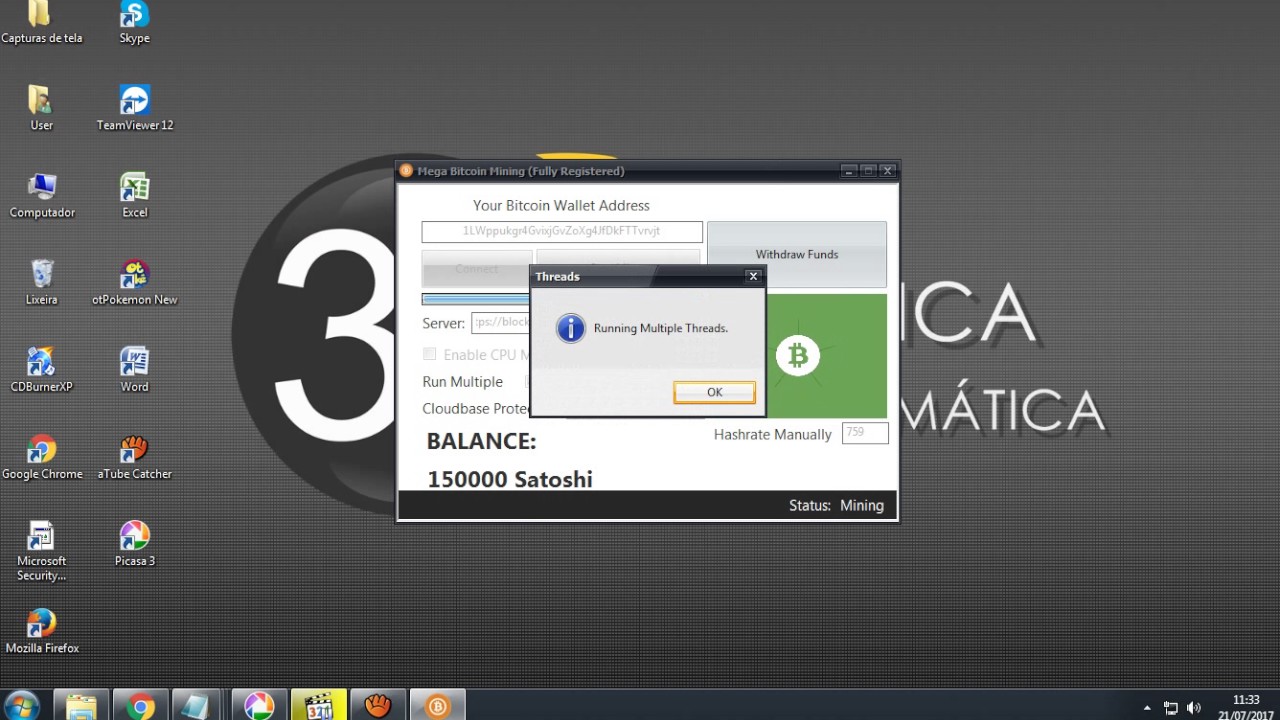The image size is (1280, 720).
Task: Click the dimmed Connect button
Action: click(x=476, y=268)
